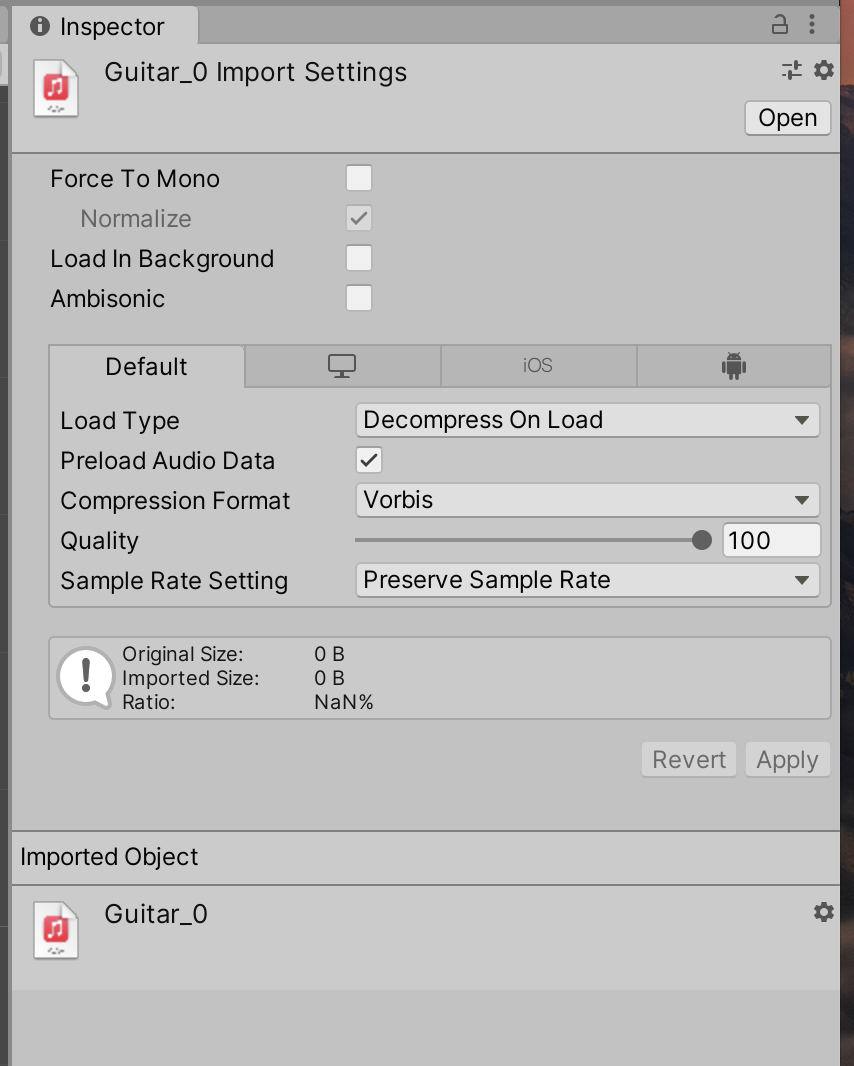
Task: Toggle the Load In Background checkbox
Action: click(x=358, y=259)
